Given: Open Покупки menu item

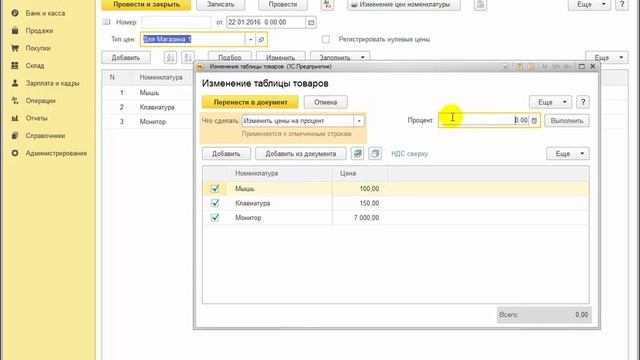Looking at the screenshot, I should tap(38, 48).
